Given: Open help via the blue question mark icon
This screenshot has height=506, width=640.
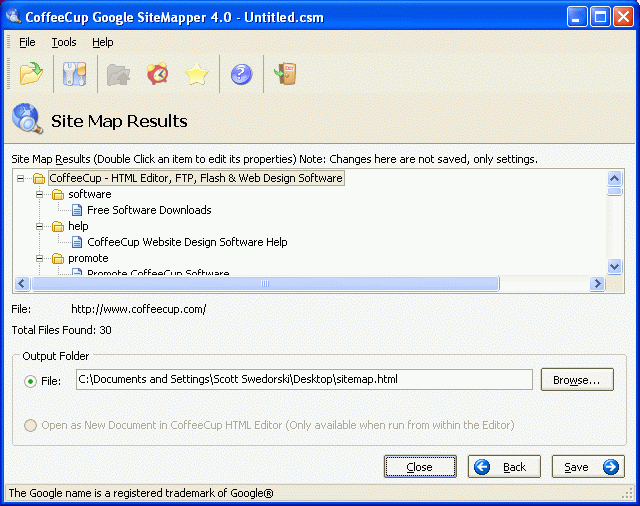Looking at the screenshot, I should [241, 74].
